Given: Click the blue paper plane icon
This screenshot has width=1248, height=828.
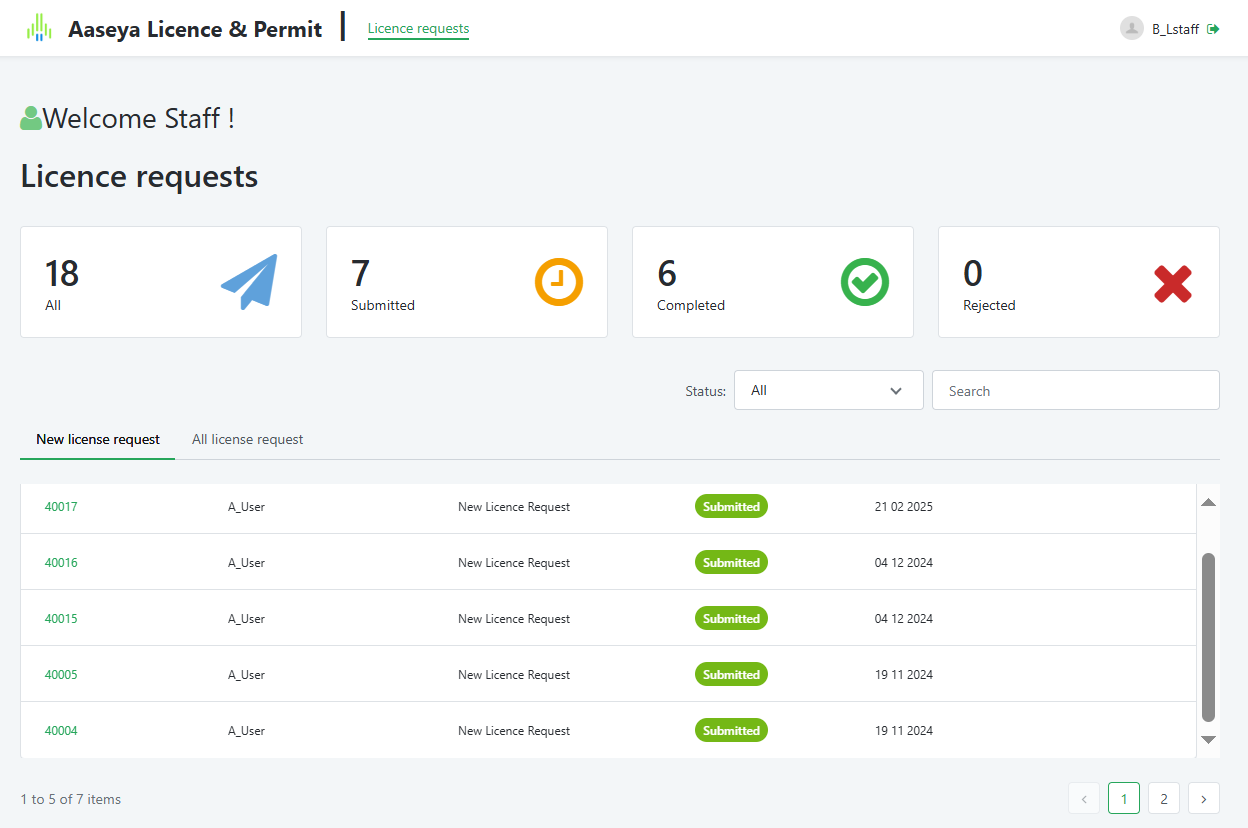Looking at the screenshot, I should 249,282.
